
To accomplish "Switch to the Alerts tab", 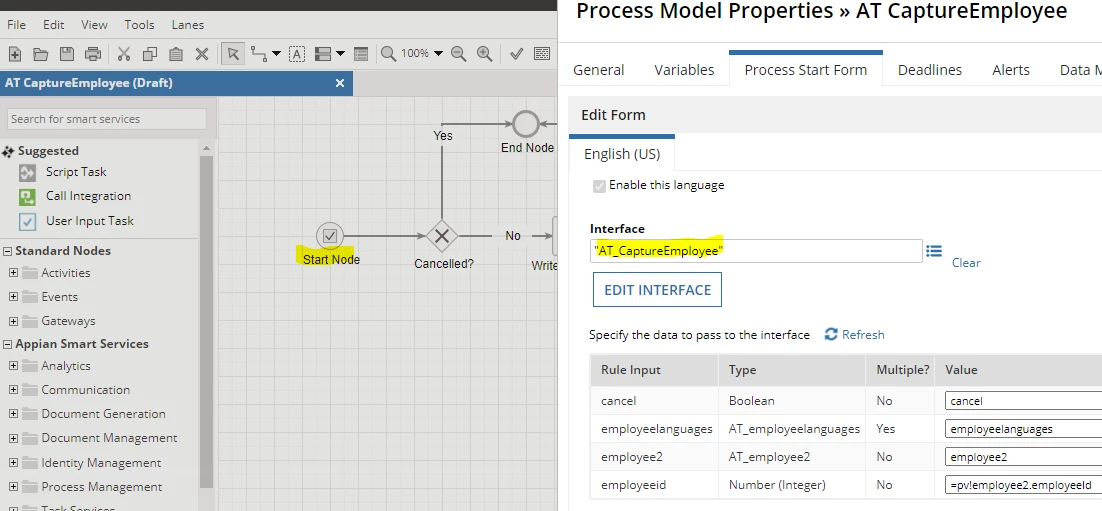I will click(x=1011, y=70).
